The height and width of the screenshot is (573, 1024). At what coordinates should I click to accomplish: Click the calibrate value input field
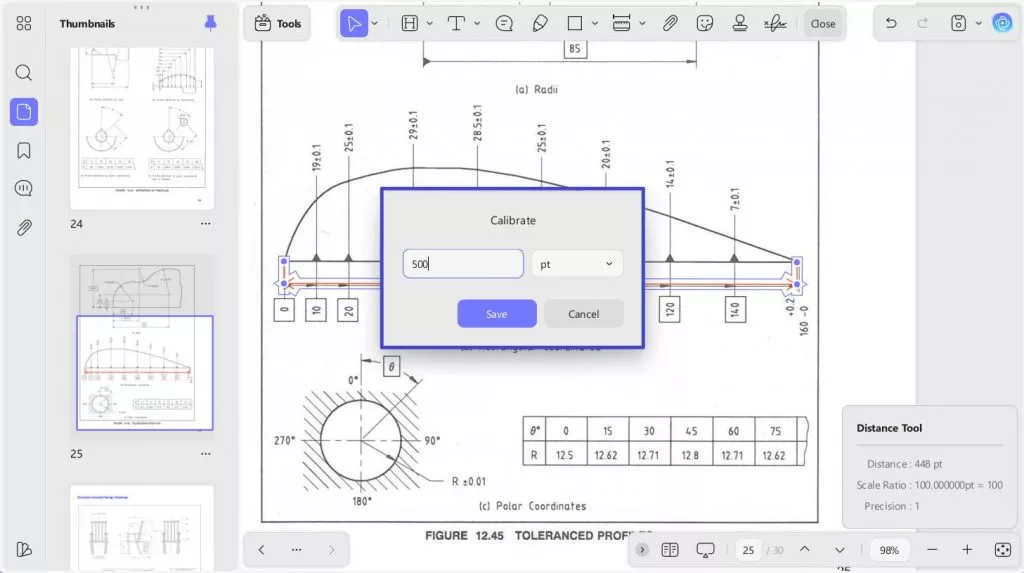463,264
